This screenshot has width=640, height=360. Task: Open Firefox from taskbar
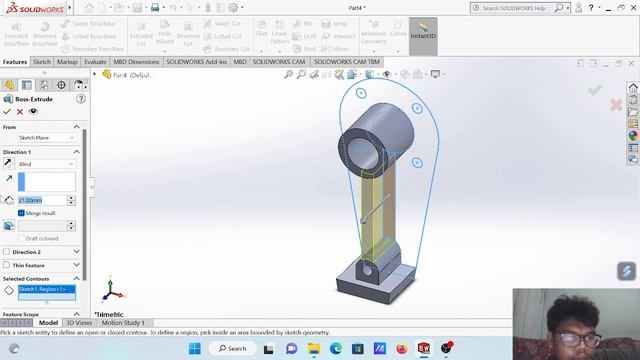pyautogui.click(x=402, y=349)
